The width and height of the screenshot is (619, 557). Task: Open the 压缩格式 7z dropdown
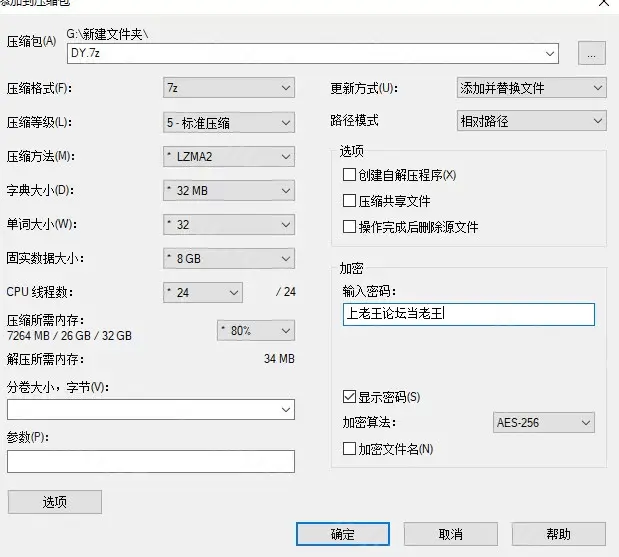pos(229,88)
